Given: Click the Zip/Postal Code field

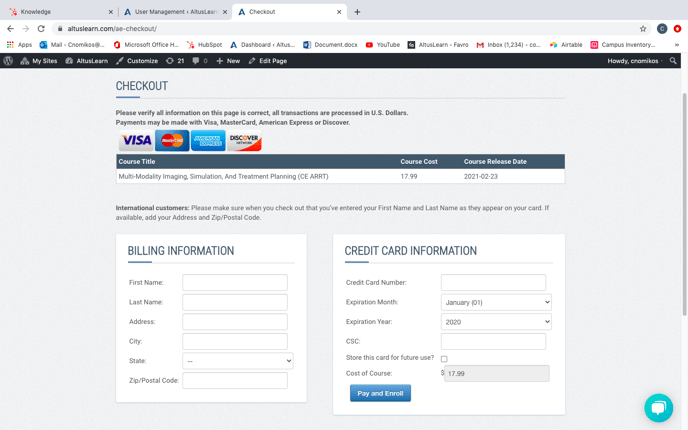Looking at the screenshot, I should point(235,380).
